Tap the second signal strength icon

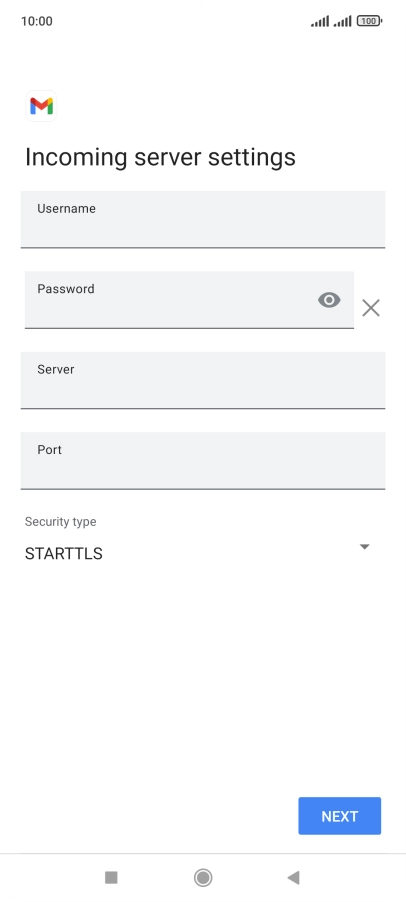(343, 21)
